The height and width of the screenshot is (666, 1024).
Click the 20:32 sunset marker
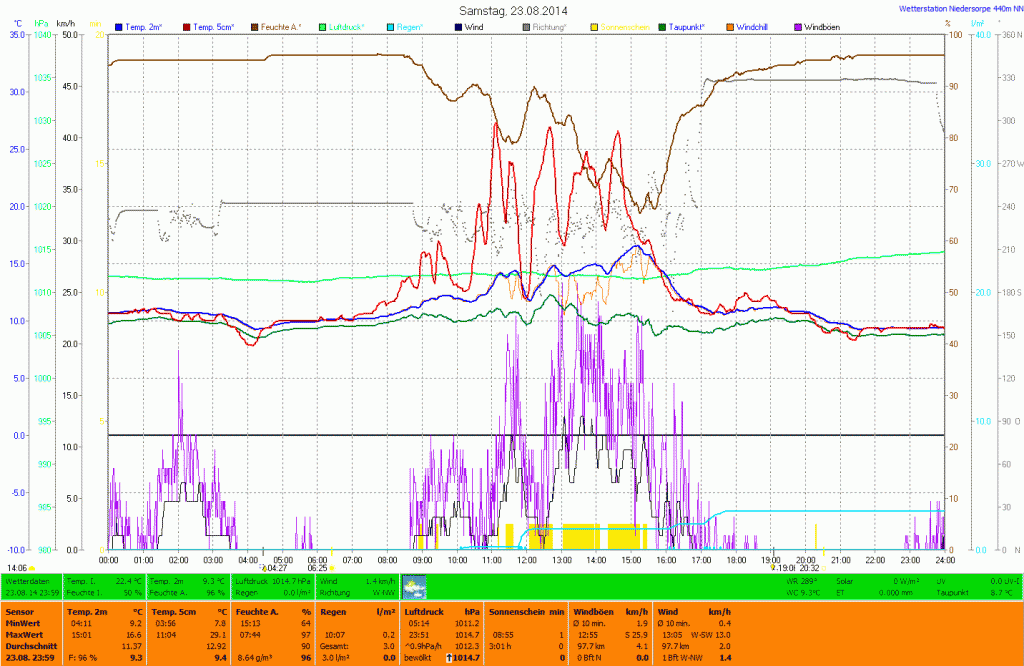click(809, 567)
